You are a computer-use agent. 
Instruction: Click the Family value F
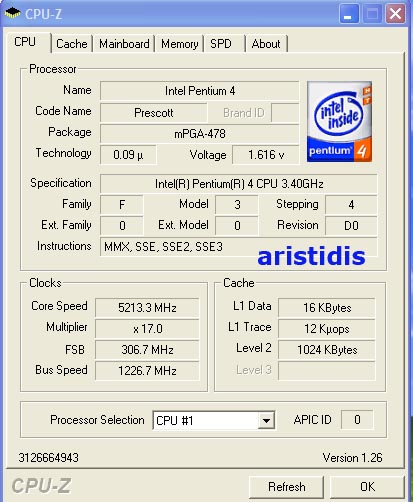[x=122, y=204]
